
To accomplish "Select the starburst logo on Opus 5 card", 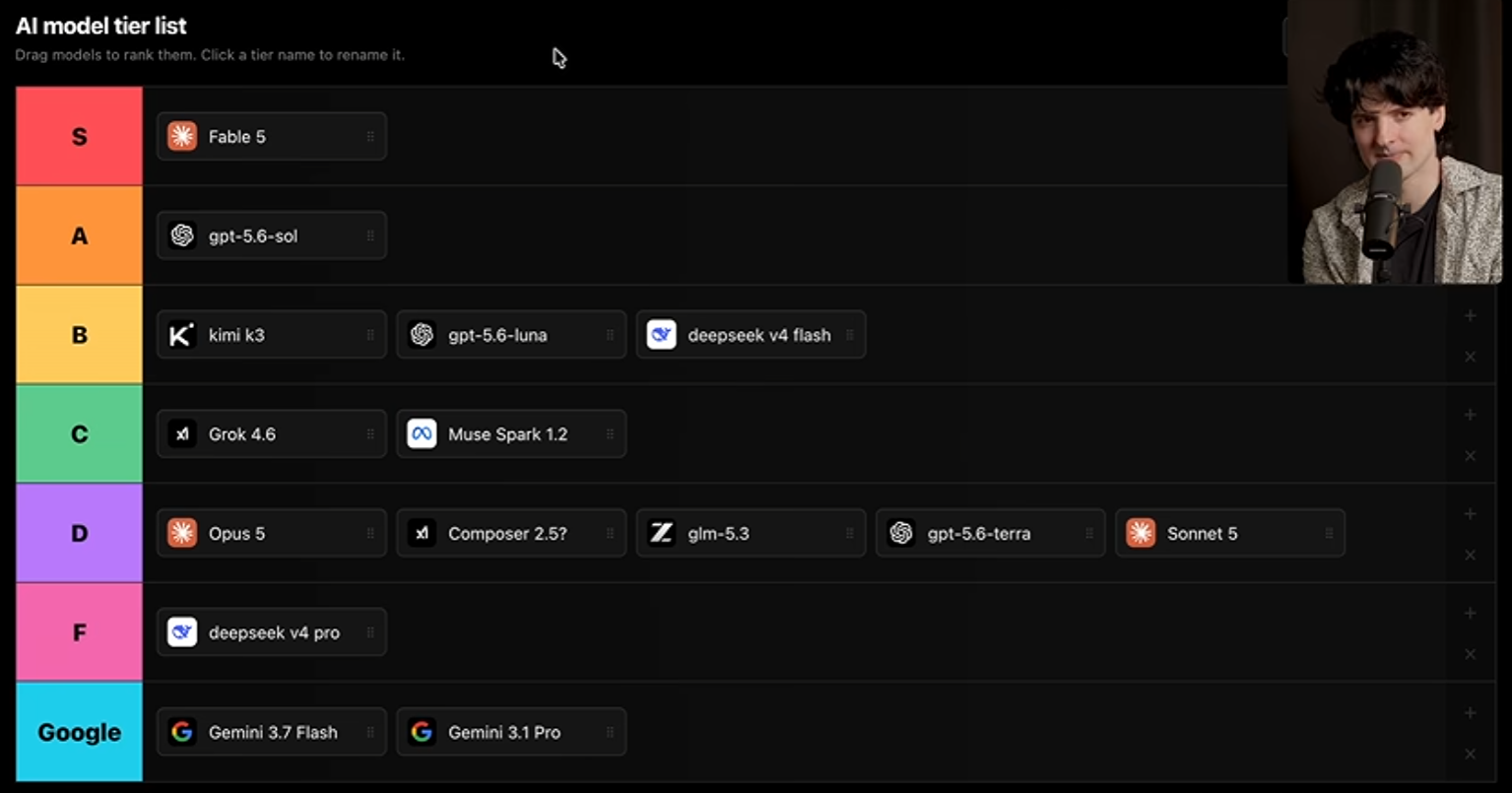I will [182, 534].
